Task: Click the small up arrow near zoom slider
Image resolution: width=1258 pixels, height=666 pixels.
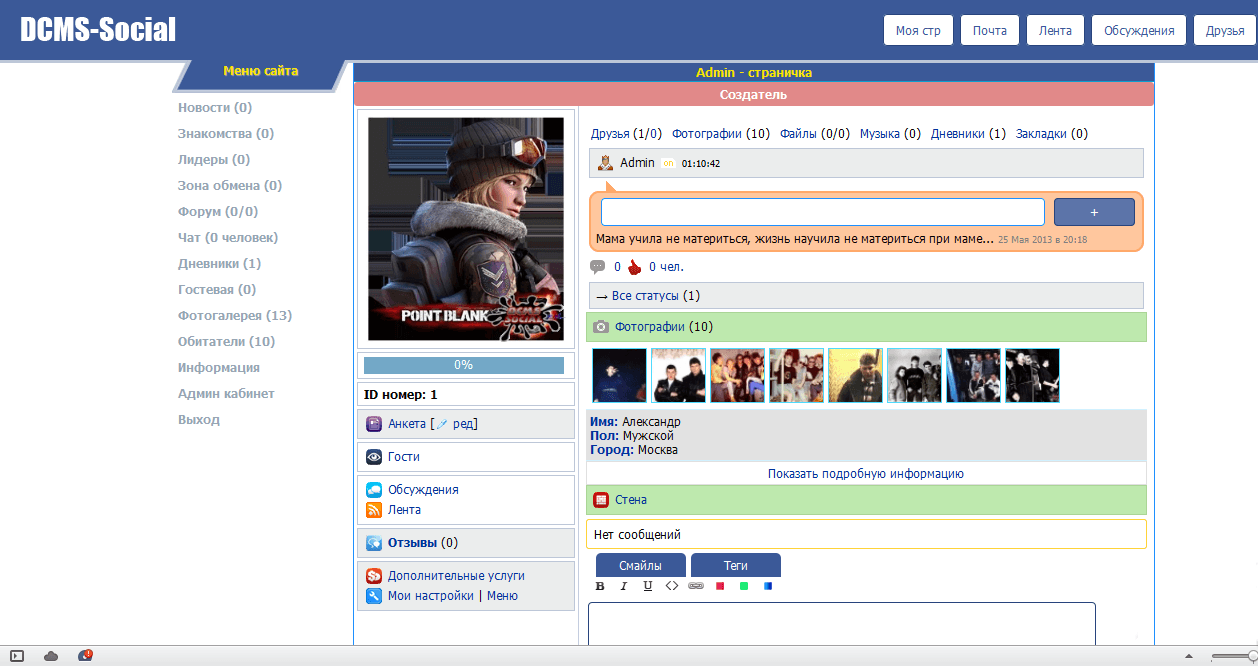Action: 1189,656
